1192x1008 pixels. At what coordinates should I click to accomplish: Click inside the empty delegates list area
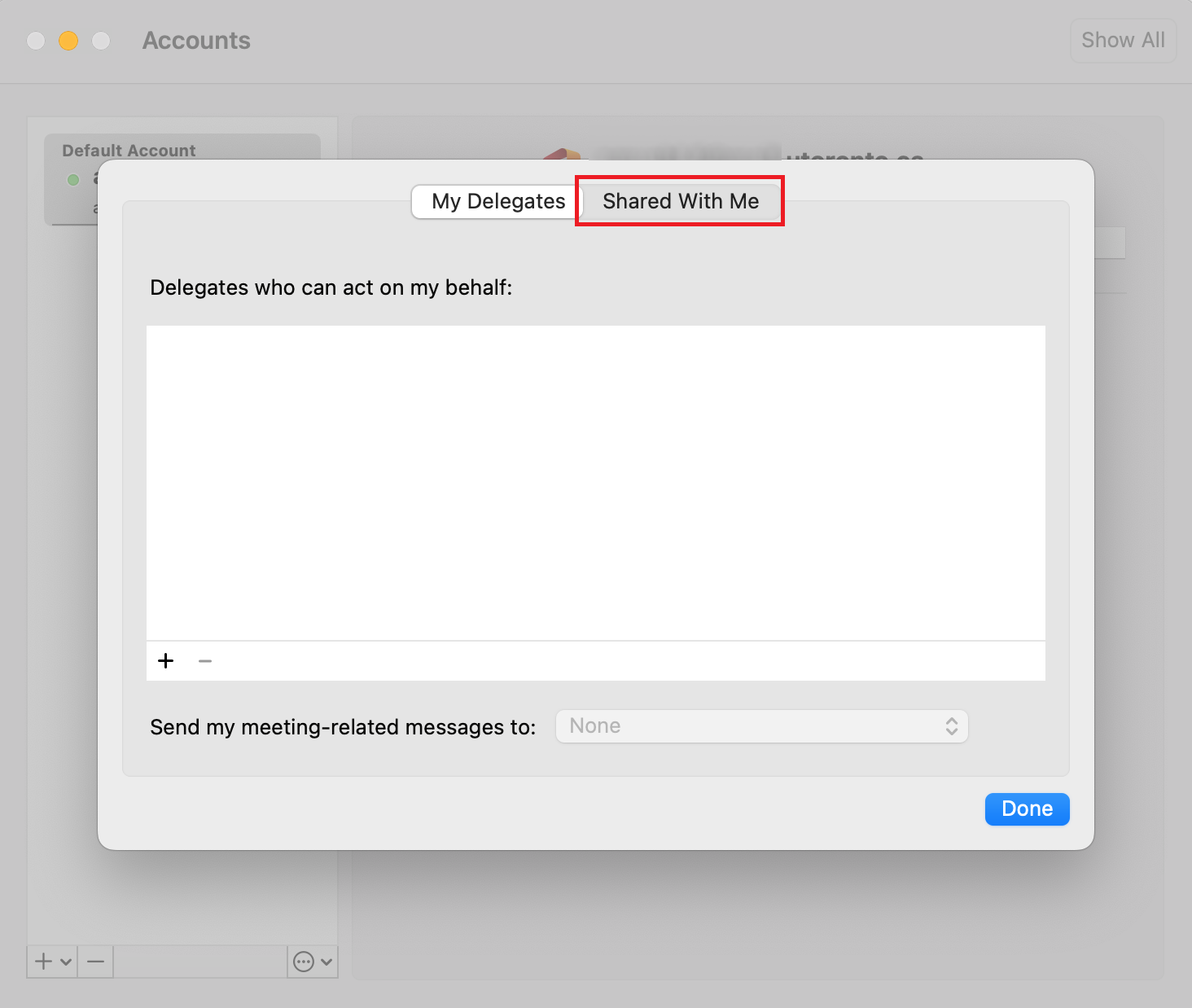(x=595, y=482)
